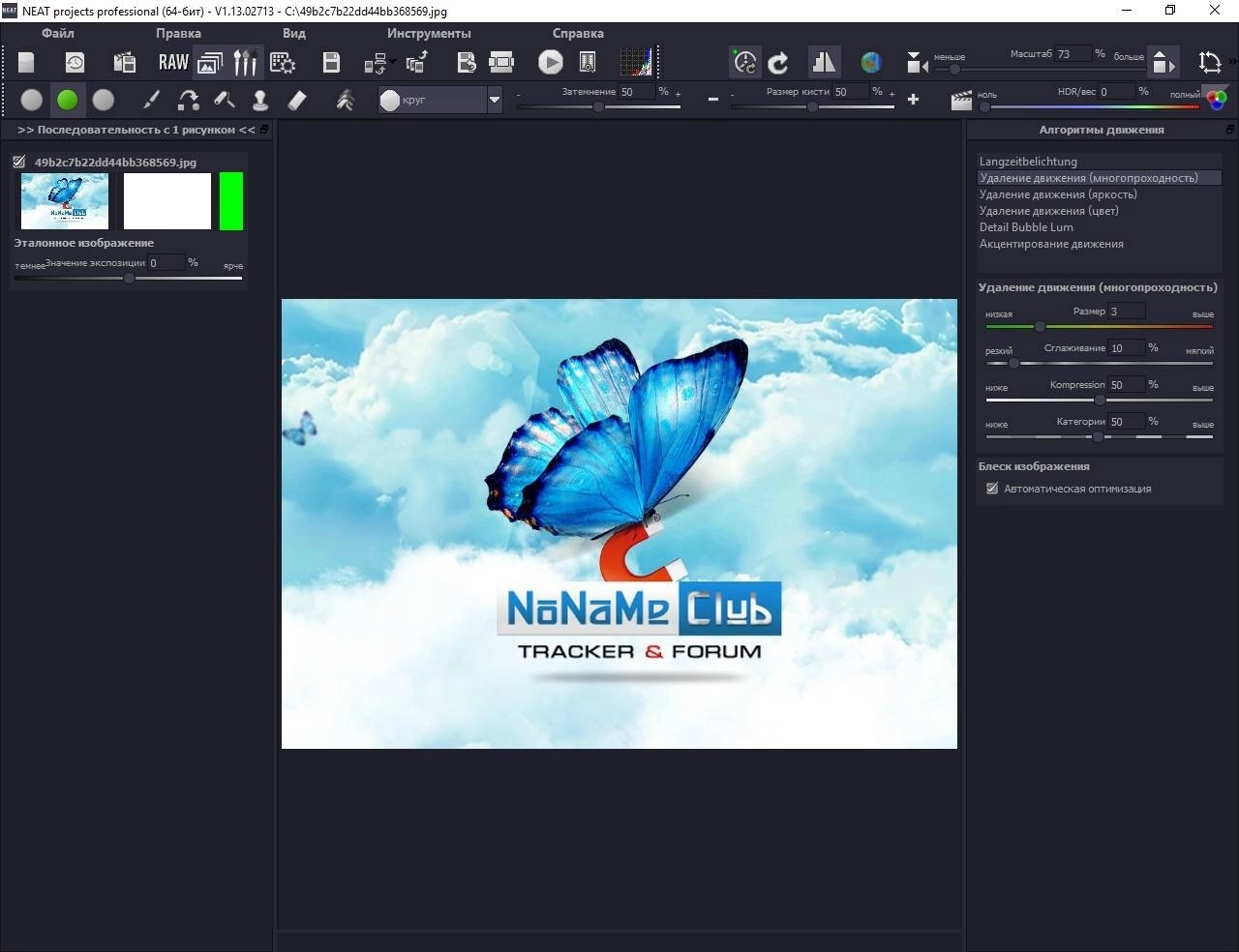Viewport: 1239px width, 952px height.
Task: Open the globe heat map icon
Action: (x=871, y=63)
